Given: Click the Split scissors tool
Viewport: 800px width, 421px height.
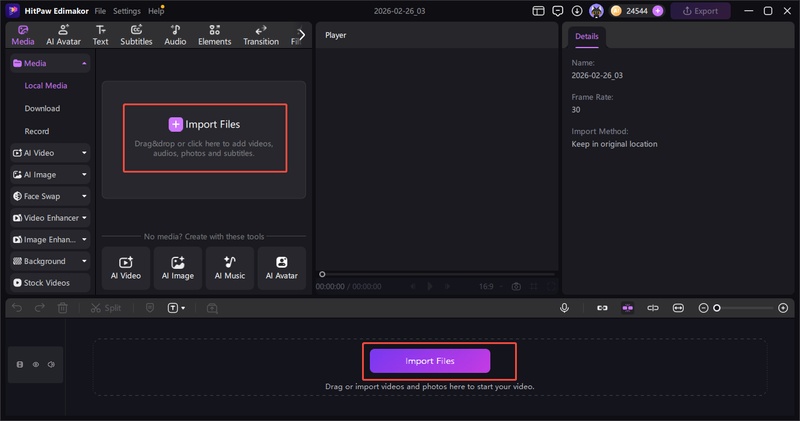Looking at the screenshot, I should (106, 308).
